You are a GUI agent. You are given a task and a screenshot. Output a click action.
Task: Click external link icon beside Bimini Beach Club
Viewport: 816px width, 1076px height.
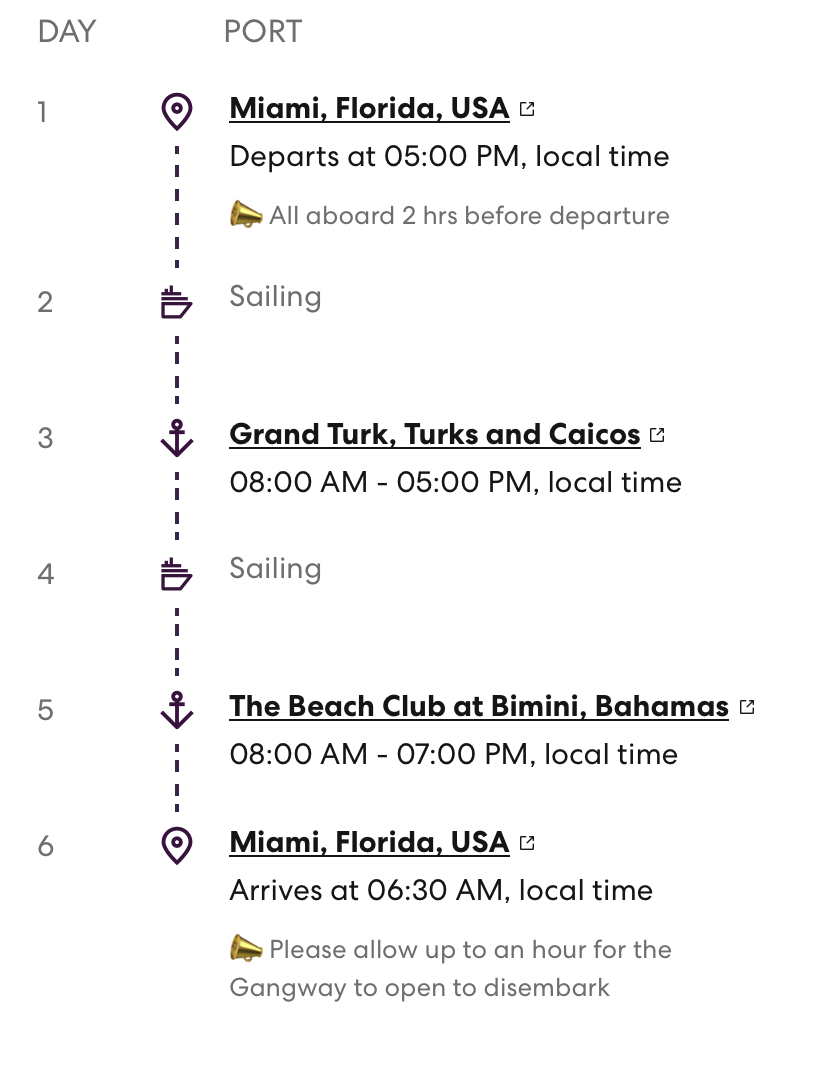[x=746, y=707]
